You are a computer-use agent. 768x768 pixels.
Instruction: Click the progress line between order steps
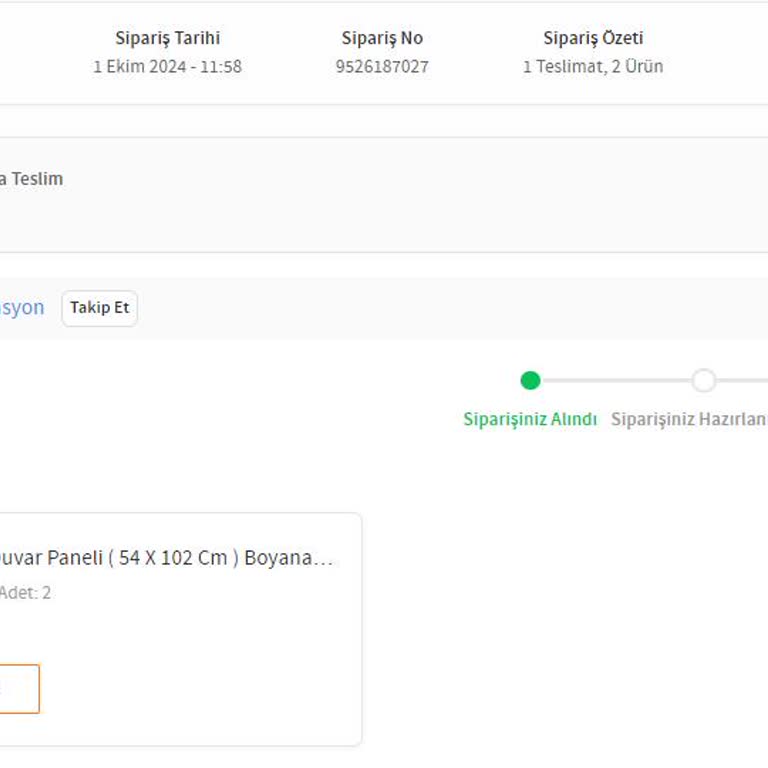pyautogui.click(x=615, y=380)
